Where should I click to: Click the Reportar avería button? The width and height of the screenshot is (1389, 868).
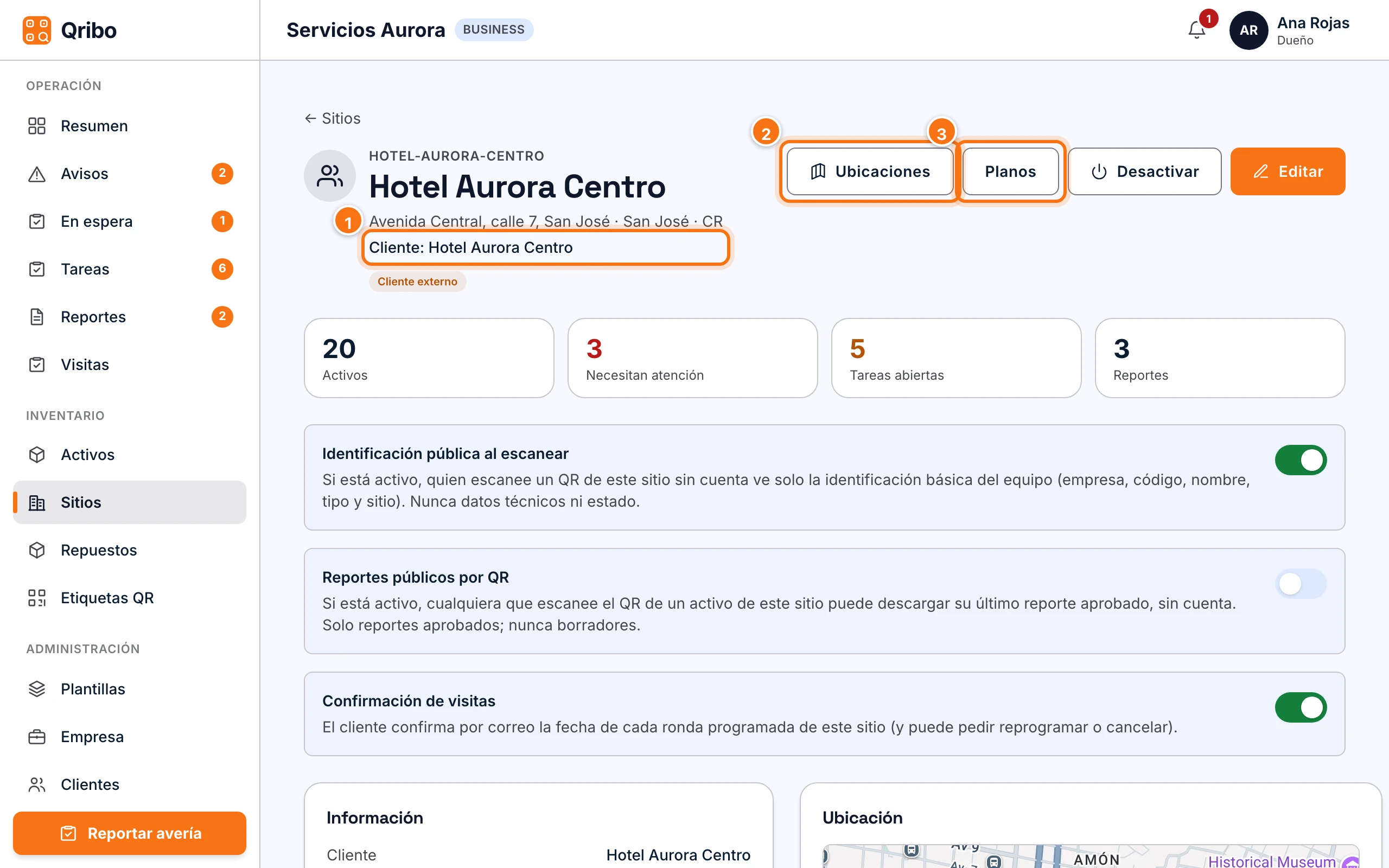(x=130, y=833)
